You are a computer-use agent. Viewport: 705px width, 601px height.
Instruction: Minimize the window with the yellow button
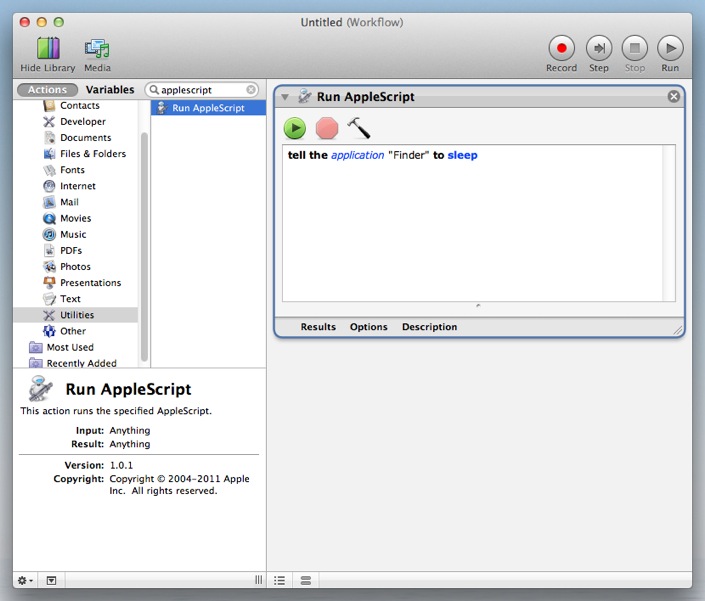click(x=42, y=22)
